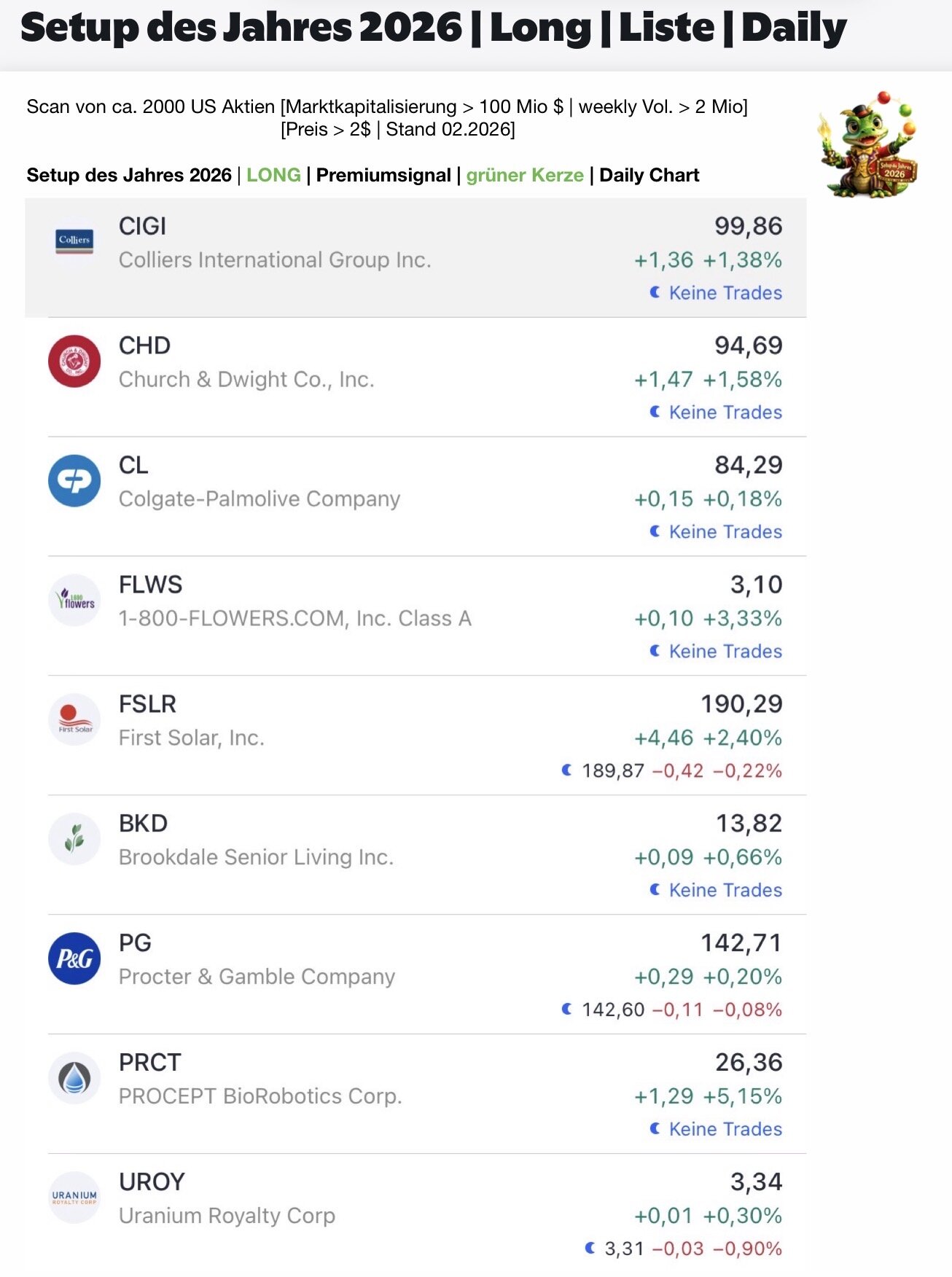
Task: Click the CHD price 94,69
Action: (748, 345)
